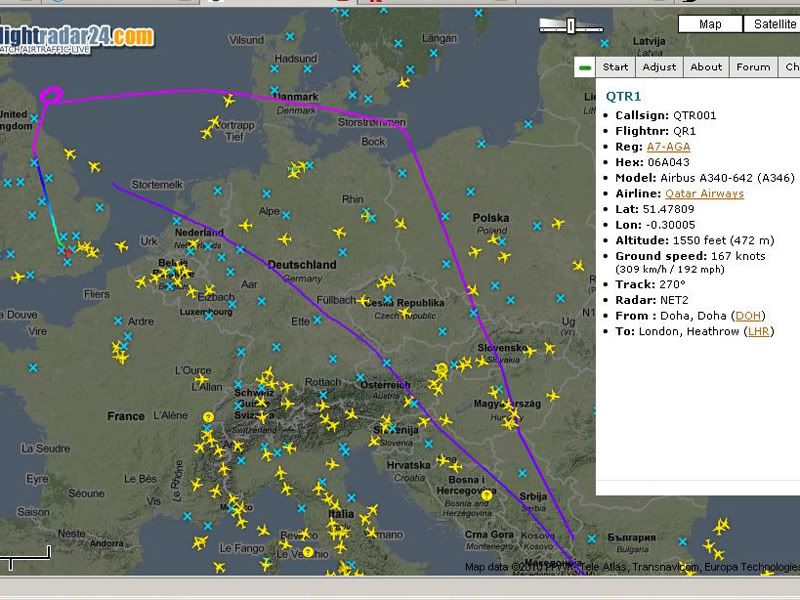The image size is (800, 600).
Task: Click the flightradar24.com logo
Action: tap(77, 39)
